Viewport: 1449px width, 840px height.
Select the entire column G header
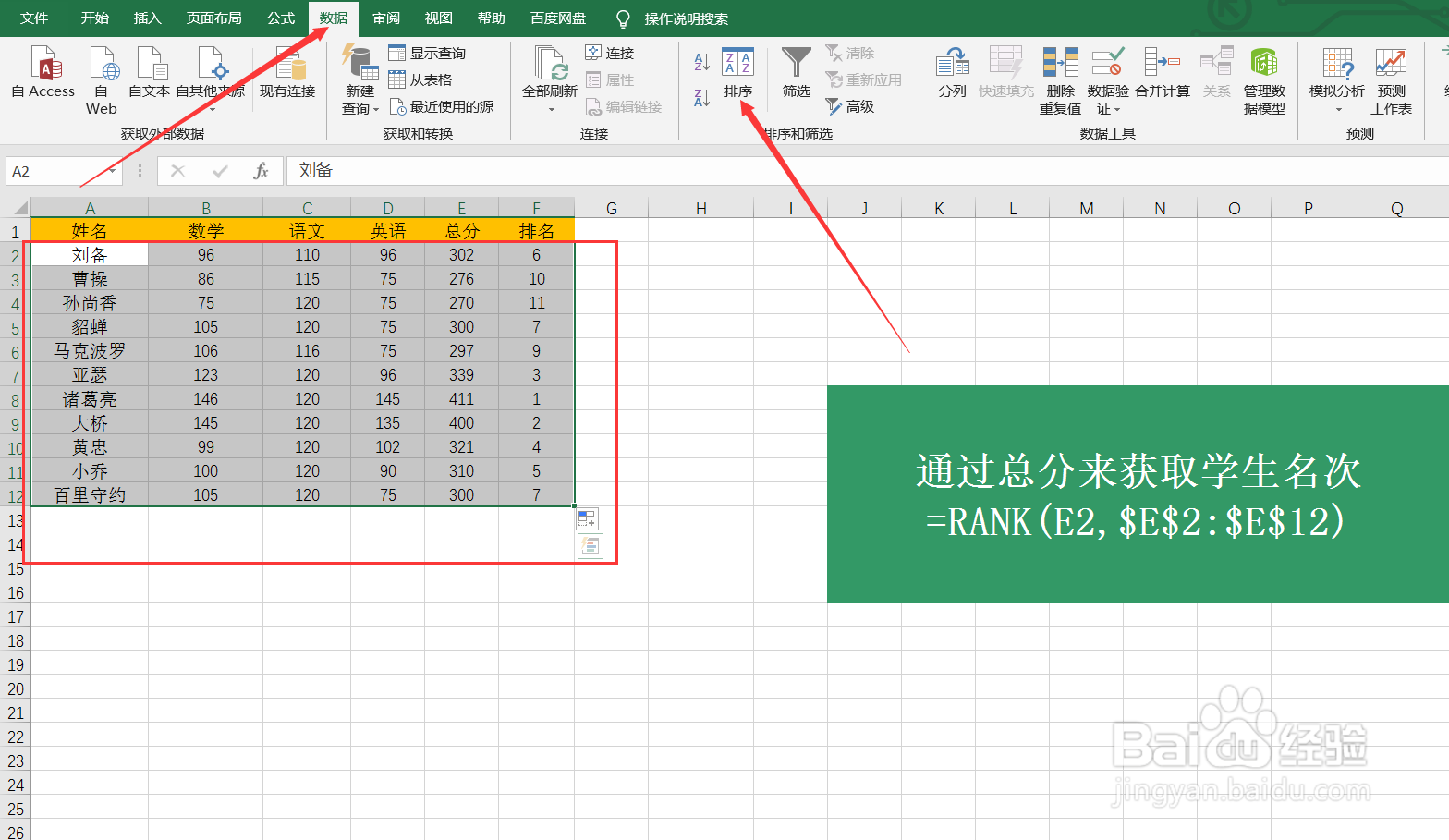tap(611, 208)
